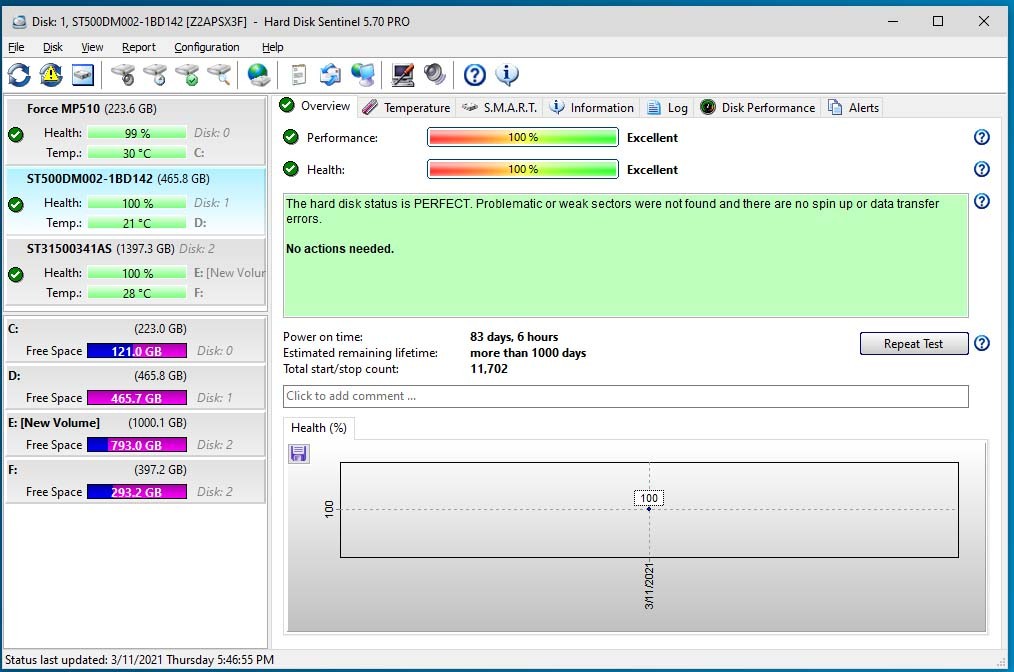This screenshot has height=672, width=1014.
Task: Click the help icon beside status message
Action: click(982, 201)
